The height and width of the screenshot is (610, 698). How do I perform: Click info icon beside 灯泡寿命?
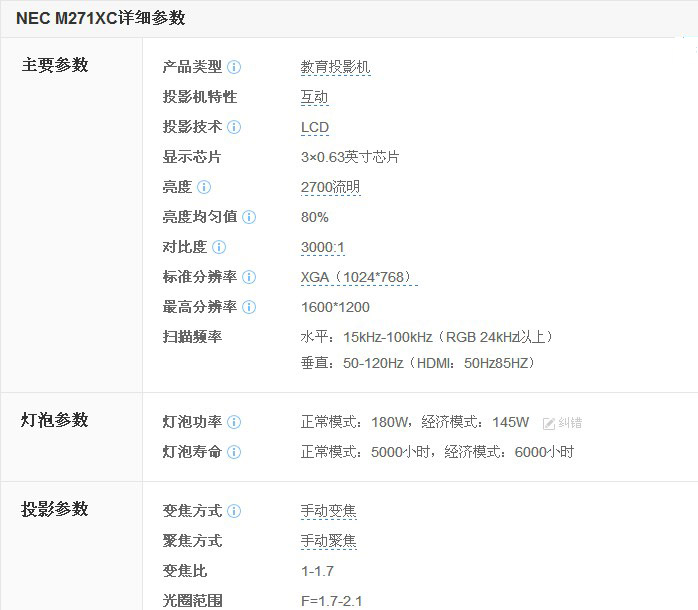234,452
